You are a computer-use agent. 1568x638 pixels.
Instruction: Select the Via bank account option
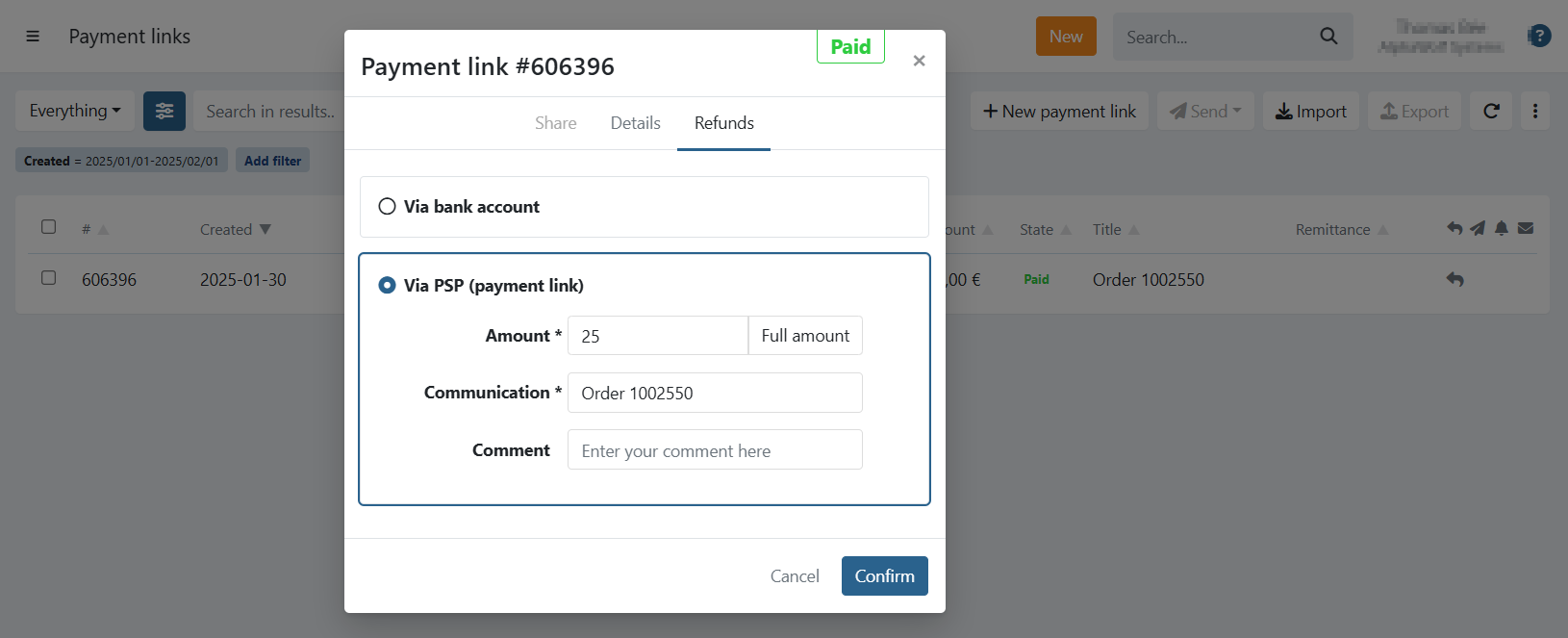(388, 207)
